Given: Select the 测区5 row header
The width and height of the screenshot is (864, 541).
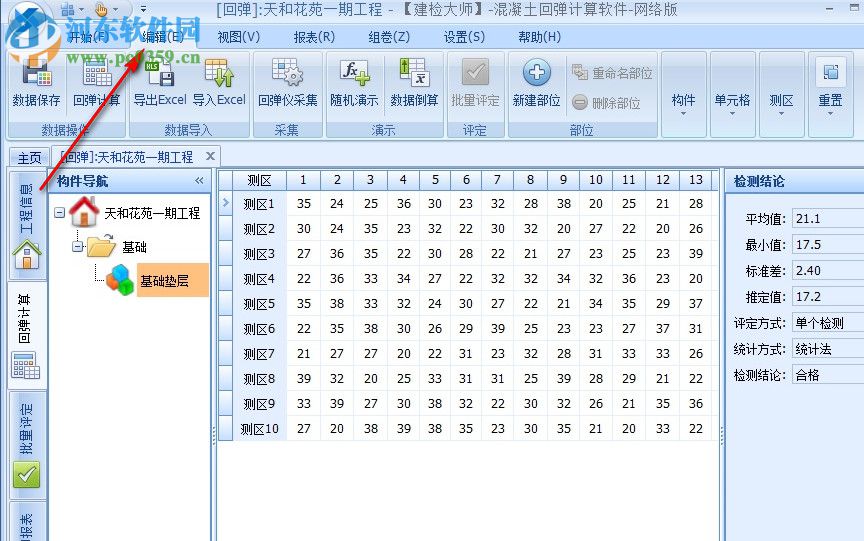Looking at the screenshot, I should click(x=259, y=304).
